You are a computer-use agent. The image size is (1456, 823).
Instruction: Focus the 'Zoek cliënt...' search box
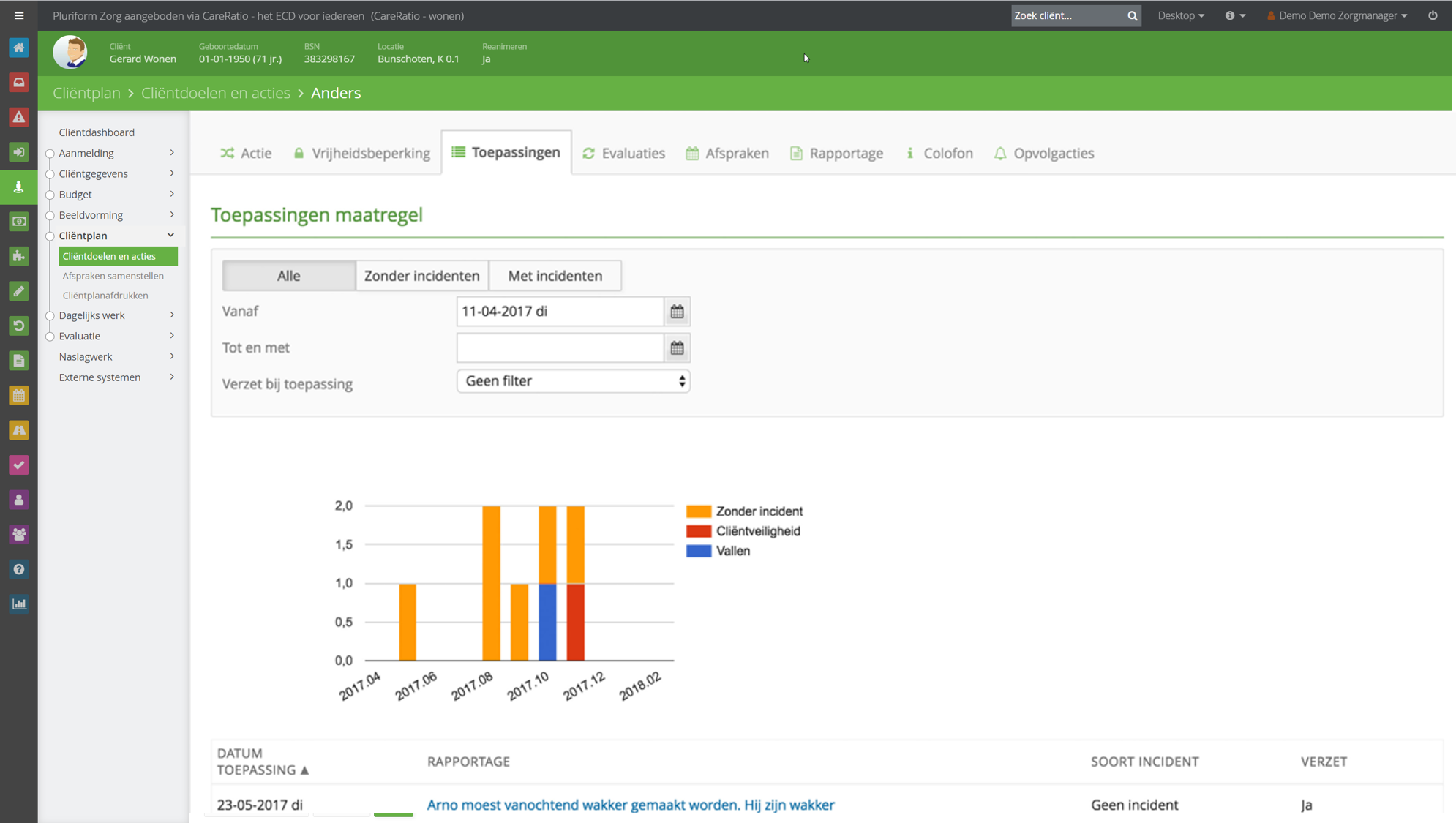click(x=1067, y=15)
